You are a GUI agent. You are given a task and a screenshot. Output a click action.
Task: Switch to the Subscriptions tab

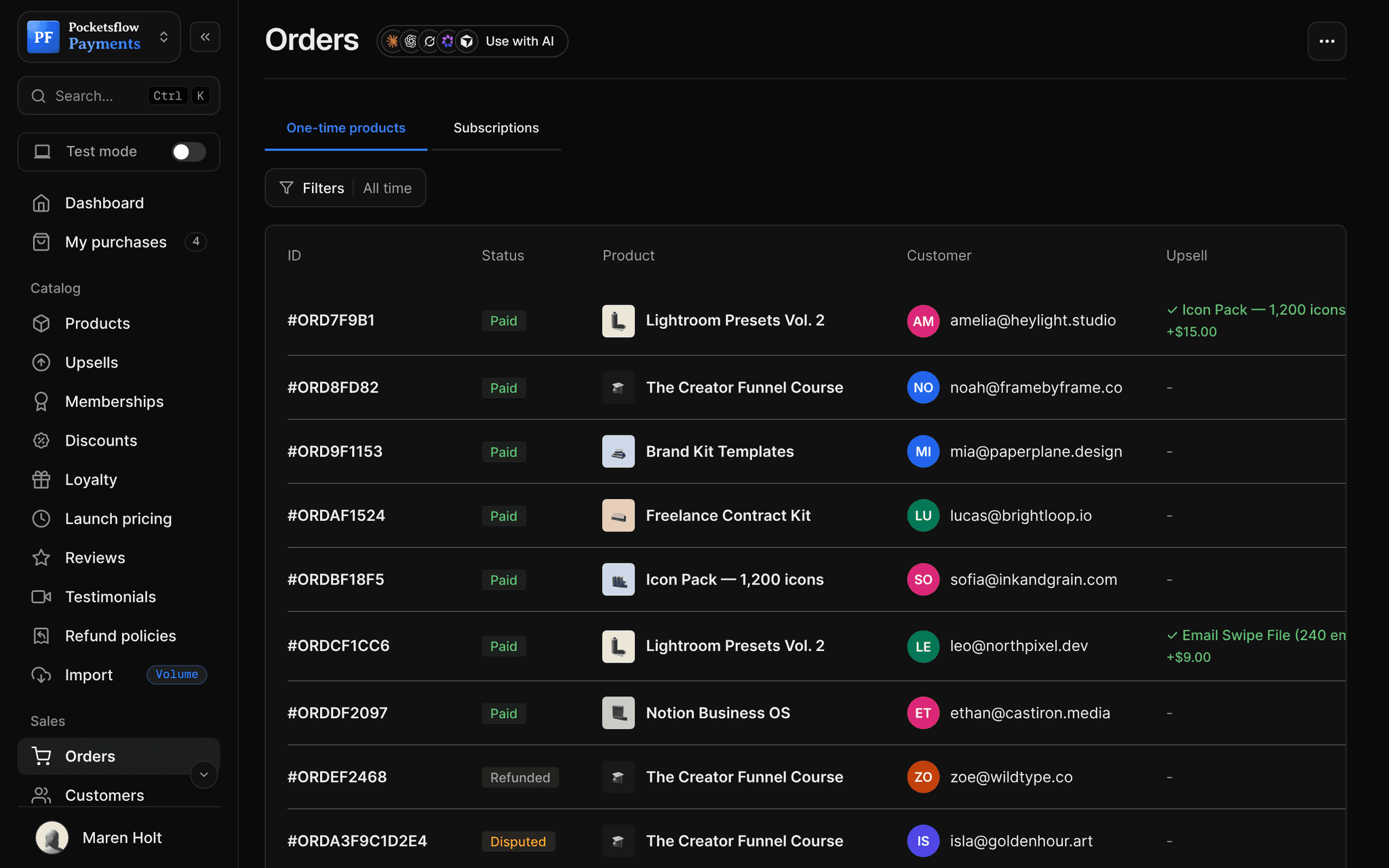pos(496,128)
